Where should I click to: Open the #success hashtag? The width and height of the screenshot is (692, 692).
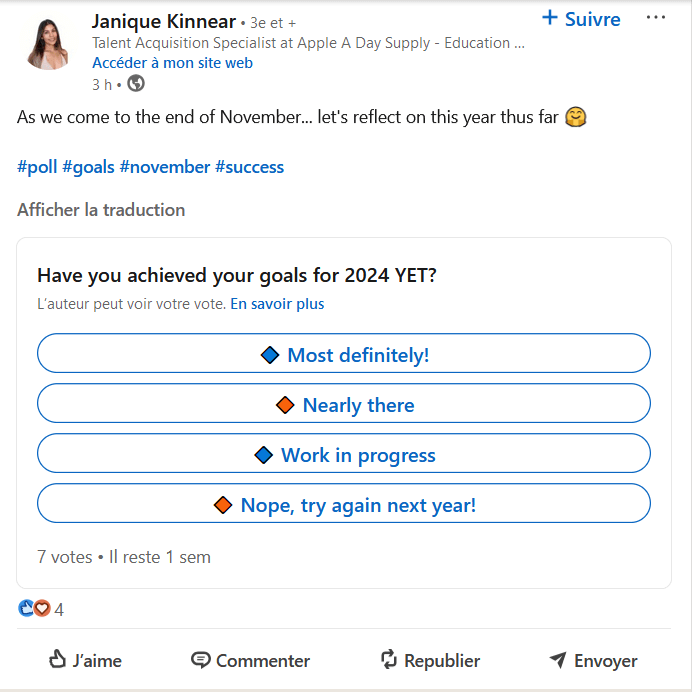249,167
